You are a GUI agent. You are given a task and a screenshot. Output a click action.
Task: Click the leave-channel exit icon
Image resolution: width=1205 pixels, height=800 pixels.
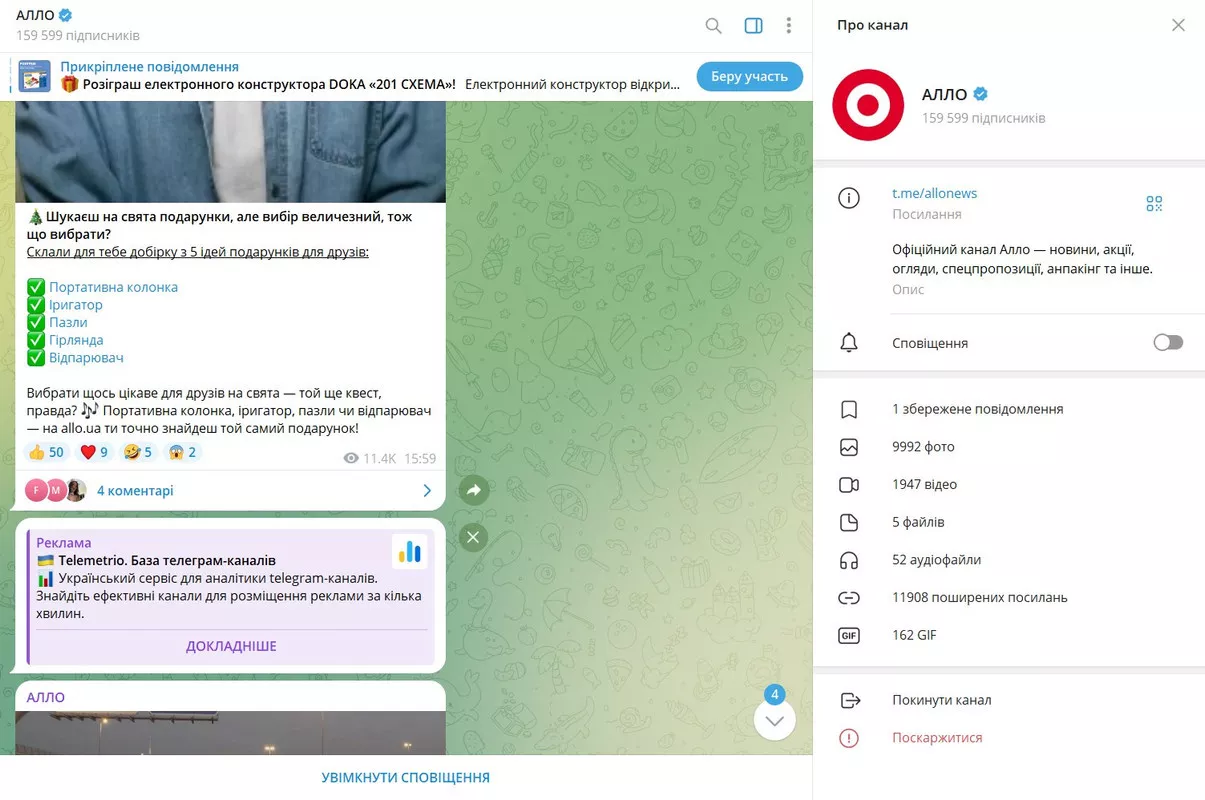[x=849, y=700]
